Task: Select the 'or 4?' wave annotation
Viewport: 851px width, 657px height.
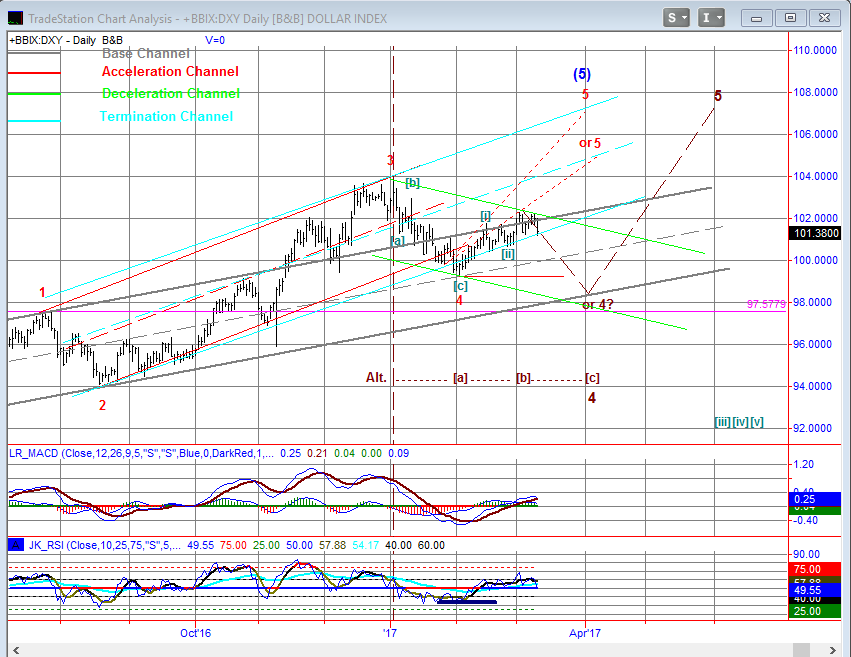Action: tap(598, 305)
